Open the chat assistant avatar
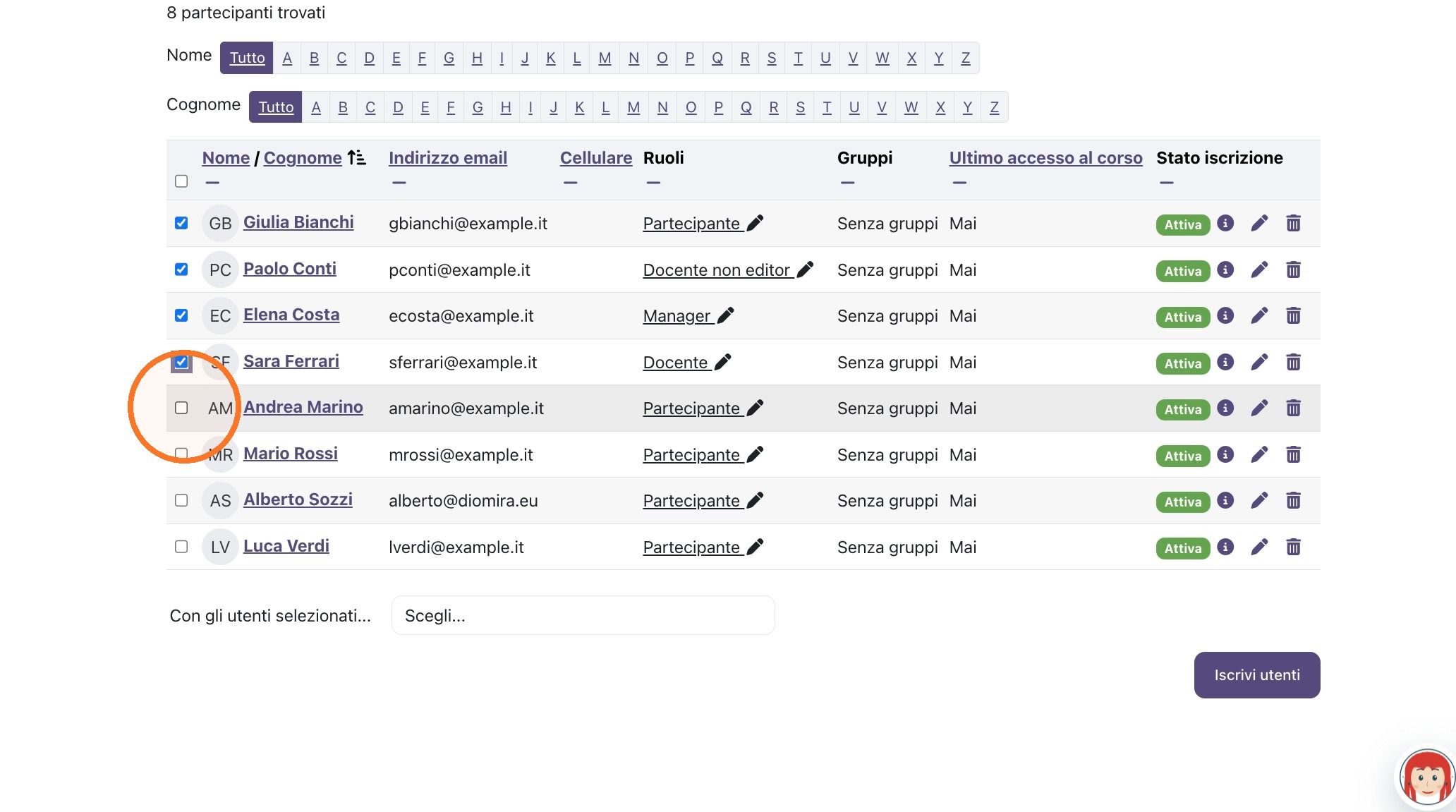 pyautogui.click(x=1426, y=778)
